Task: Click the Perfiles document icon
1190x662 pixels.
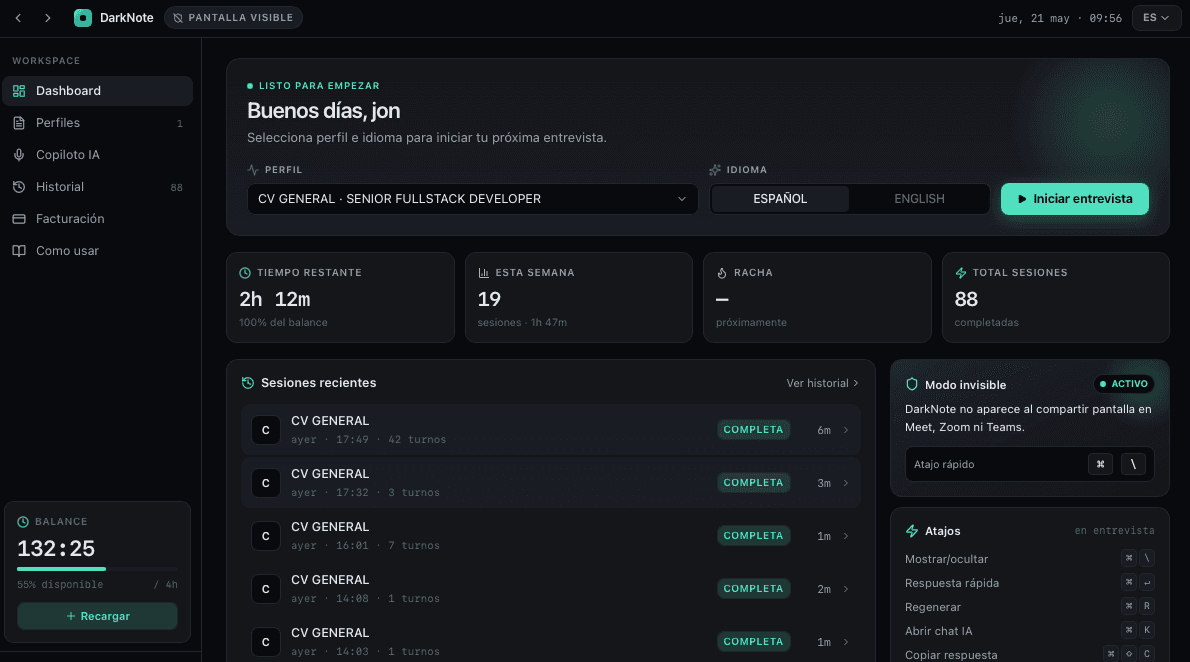Action: (19, 122)
